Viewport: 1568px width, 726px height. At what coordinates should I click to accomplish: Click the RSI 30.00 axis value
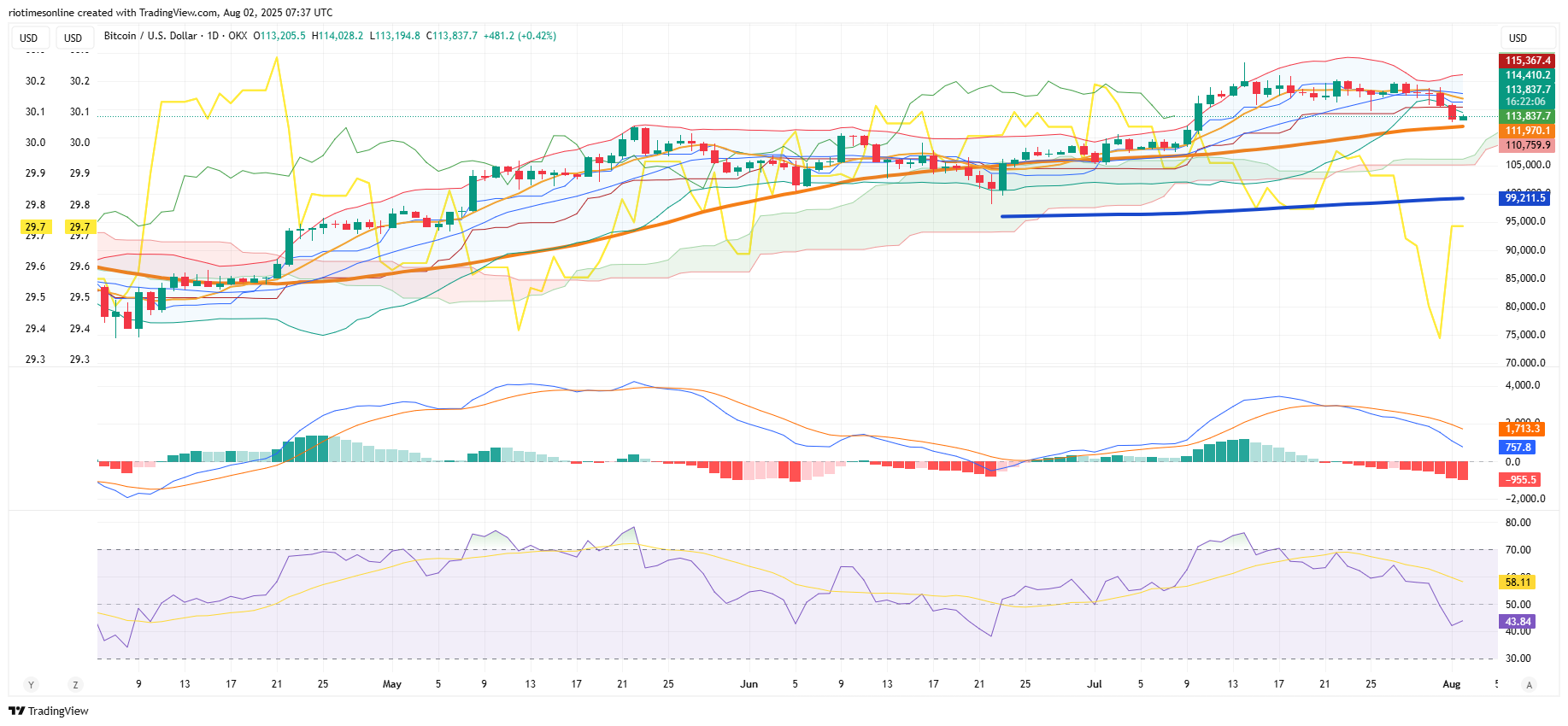pos(1518,659)
